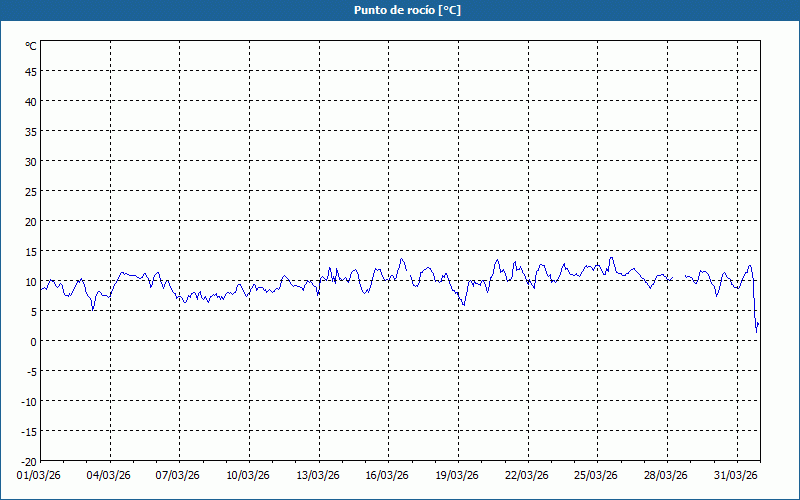Select the 20 tick label on the y-axis
The height and width of the screenshot is (500, 800).
(x=31, y=221)
